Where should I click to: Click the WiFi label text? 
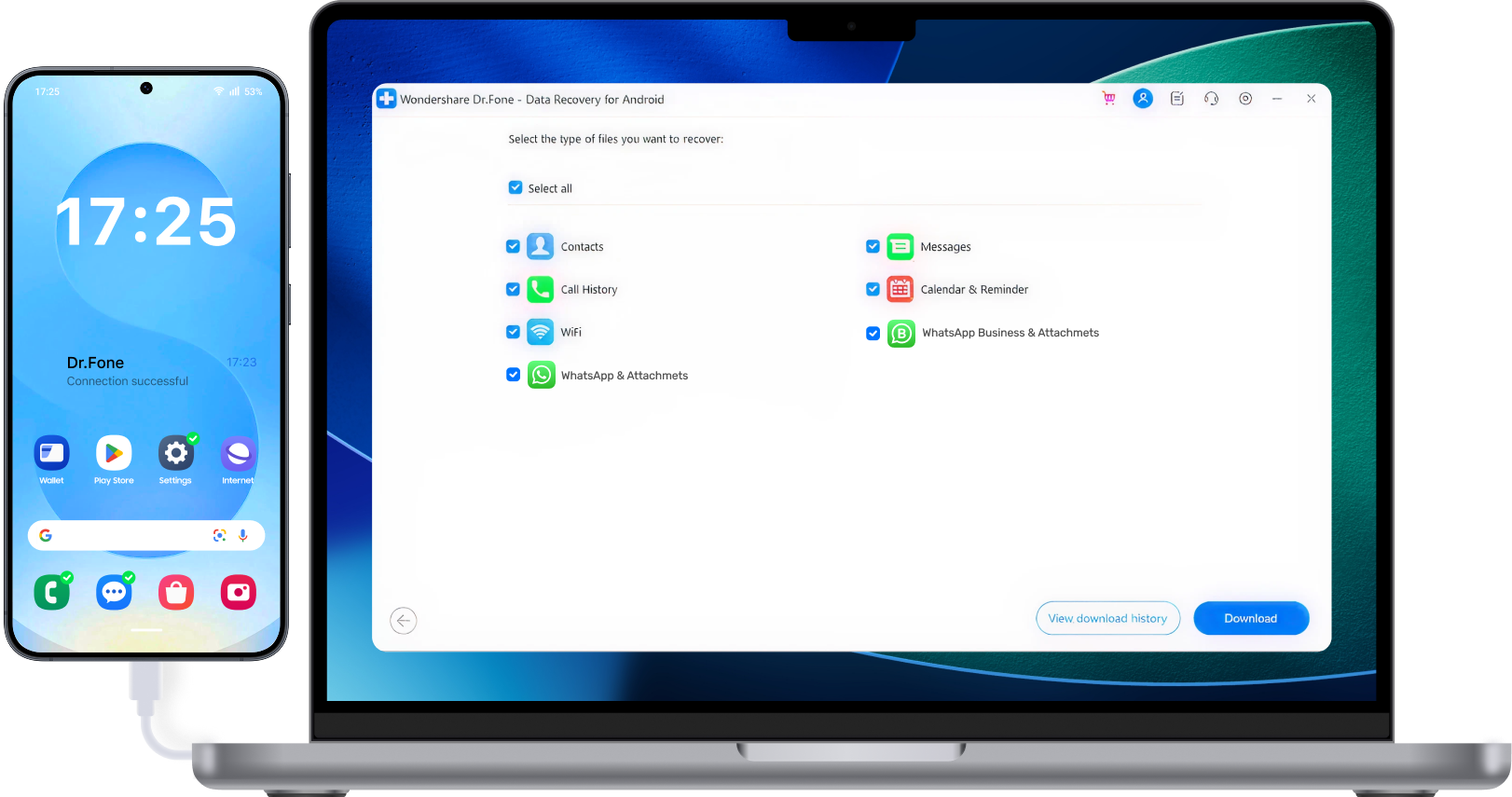(570, 333)
